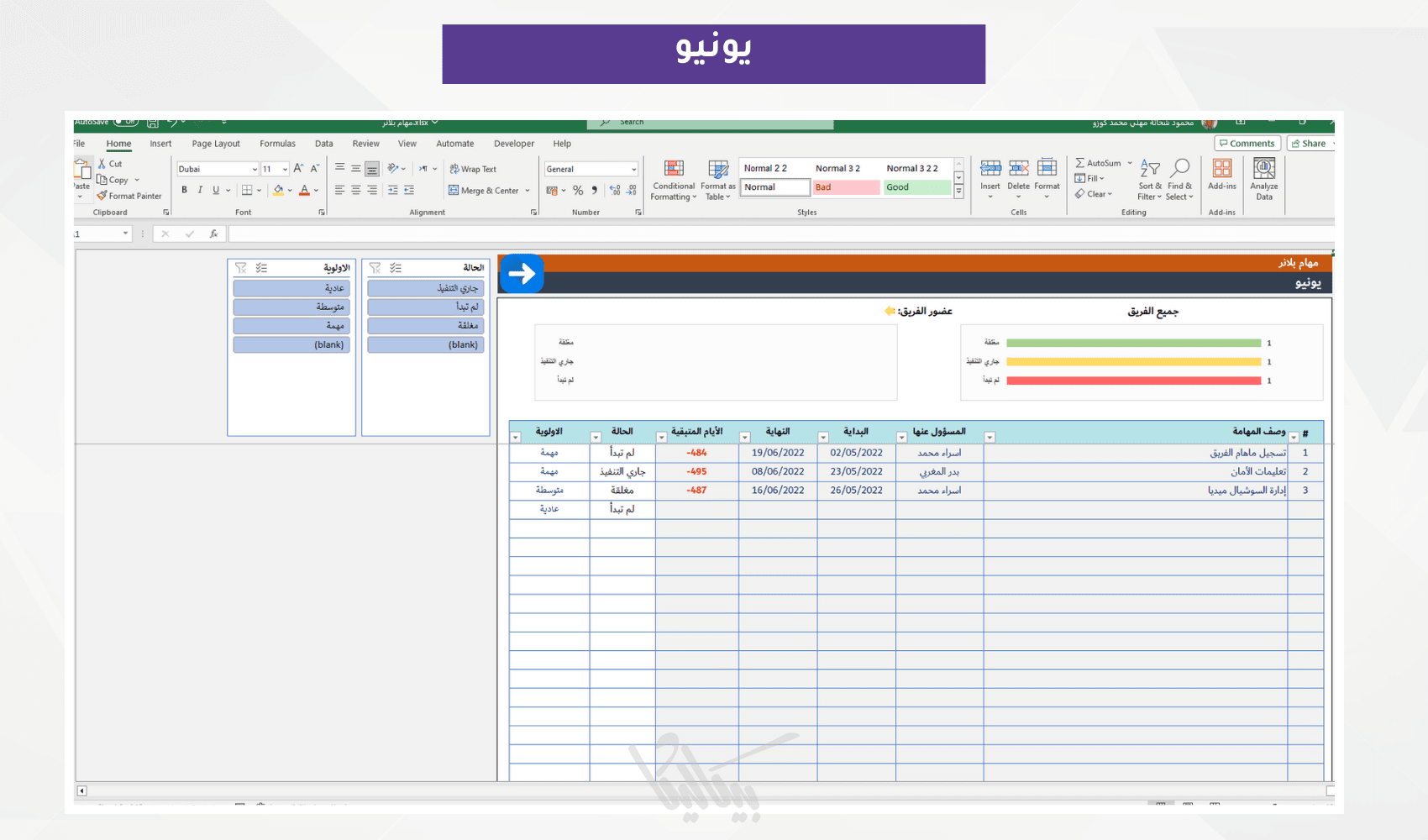Click Decrease Decimal icon

pyautogui.click(x=632, y=191)
